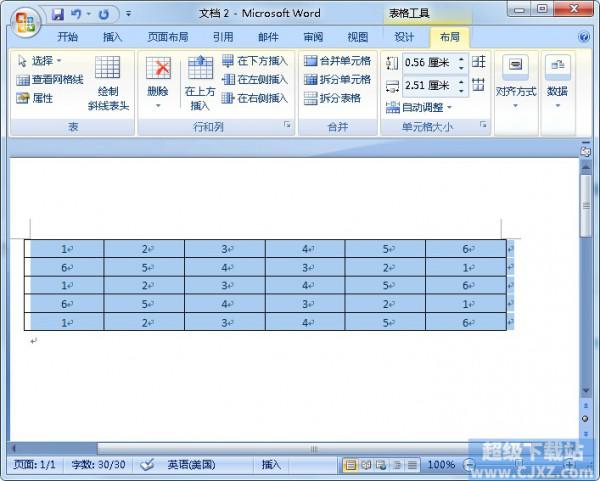The width and height of the screenshot is (600, 481).
Task: Switch to Draft view
Action: pos(412,465)
